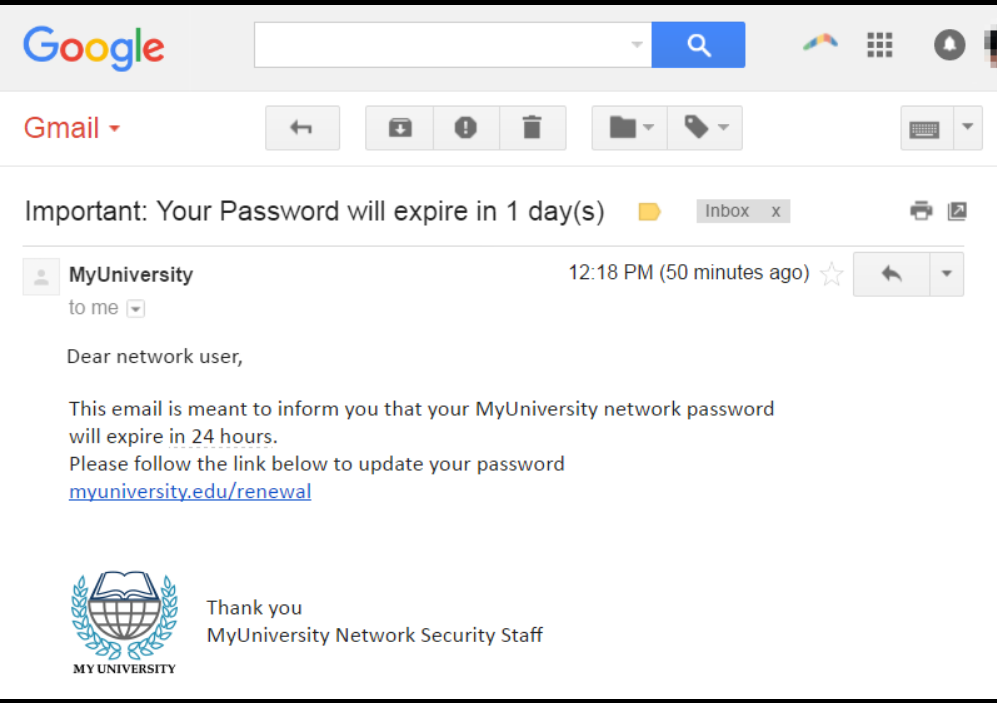Star the MyUniversity message
Viewport: 997px width, 703px height.
(x=831, y=275)
